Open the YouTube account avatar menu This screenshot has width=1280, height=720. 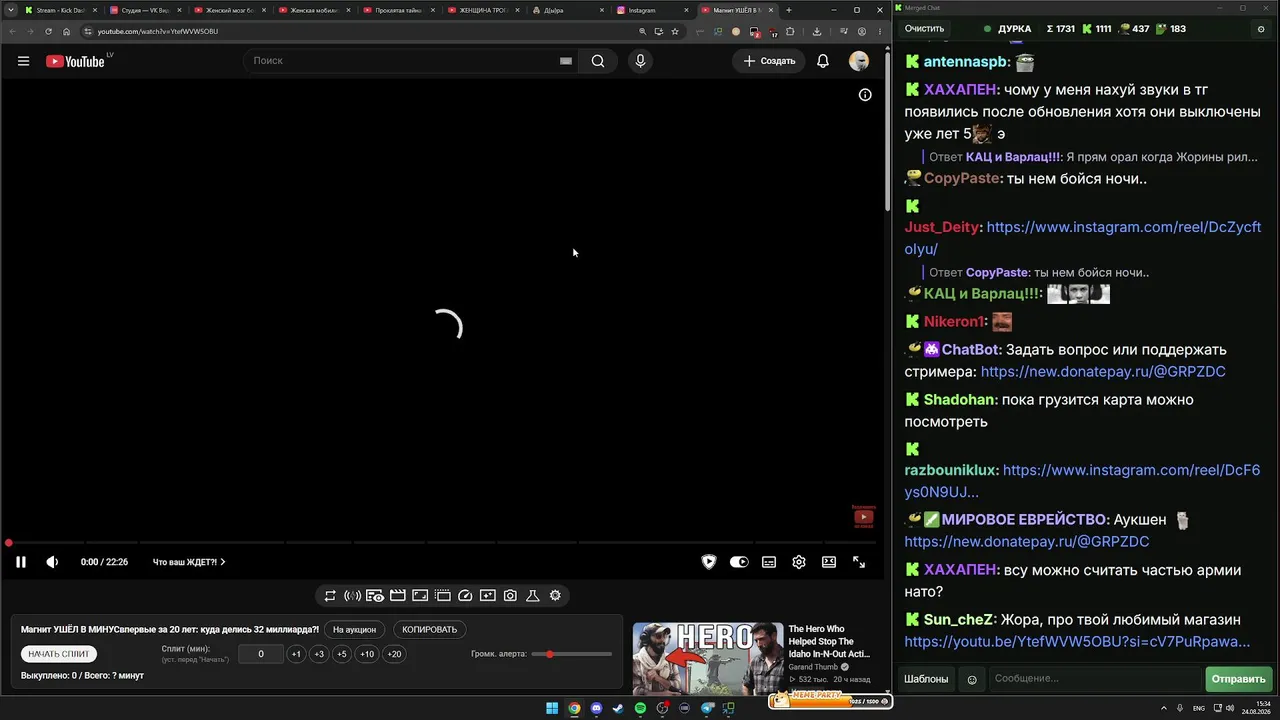click(859, 61)
